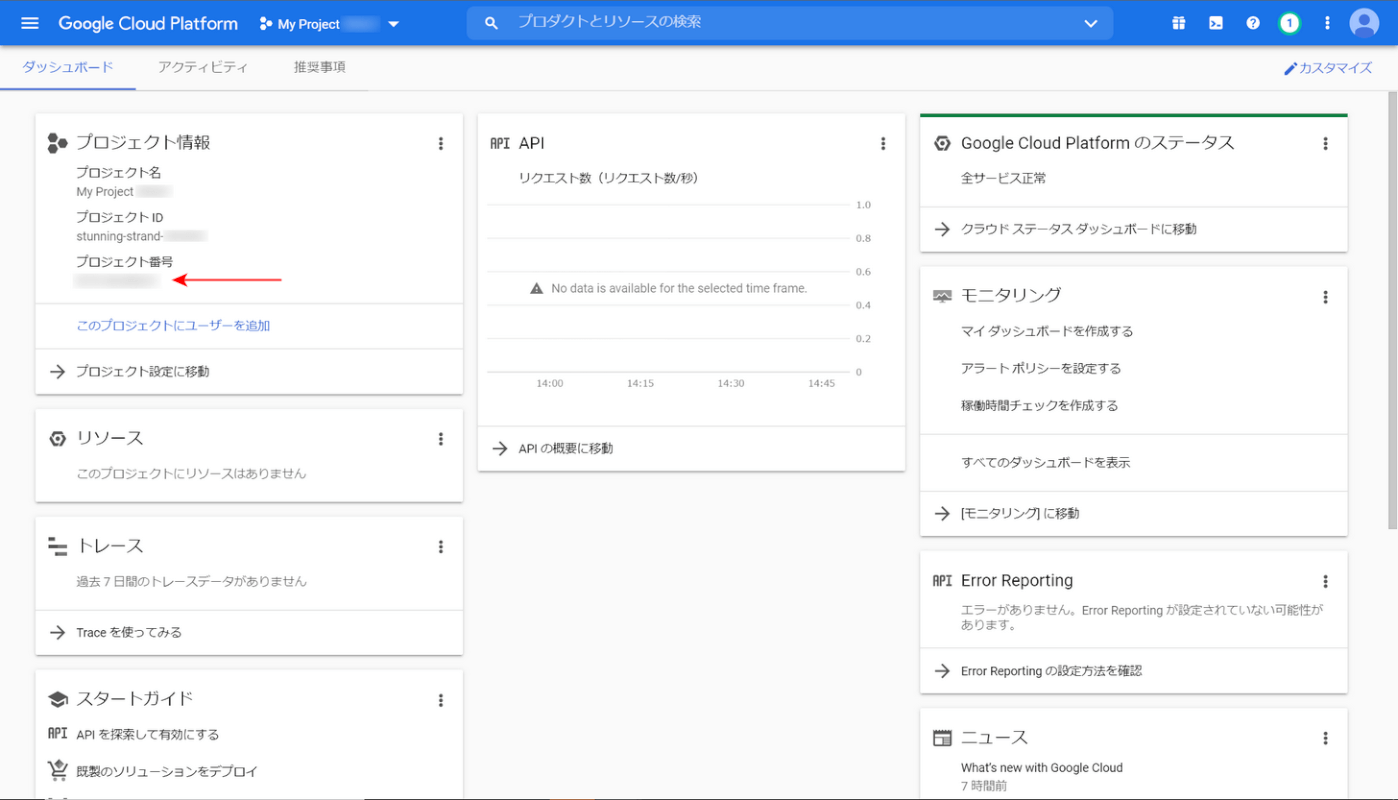Open the user account avatar
Screen dimensions: 1398x800
1364,23
